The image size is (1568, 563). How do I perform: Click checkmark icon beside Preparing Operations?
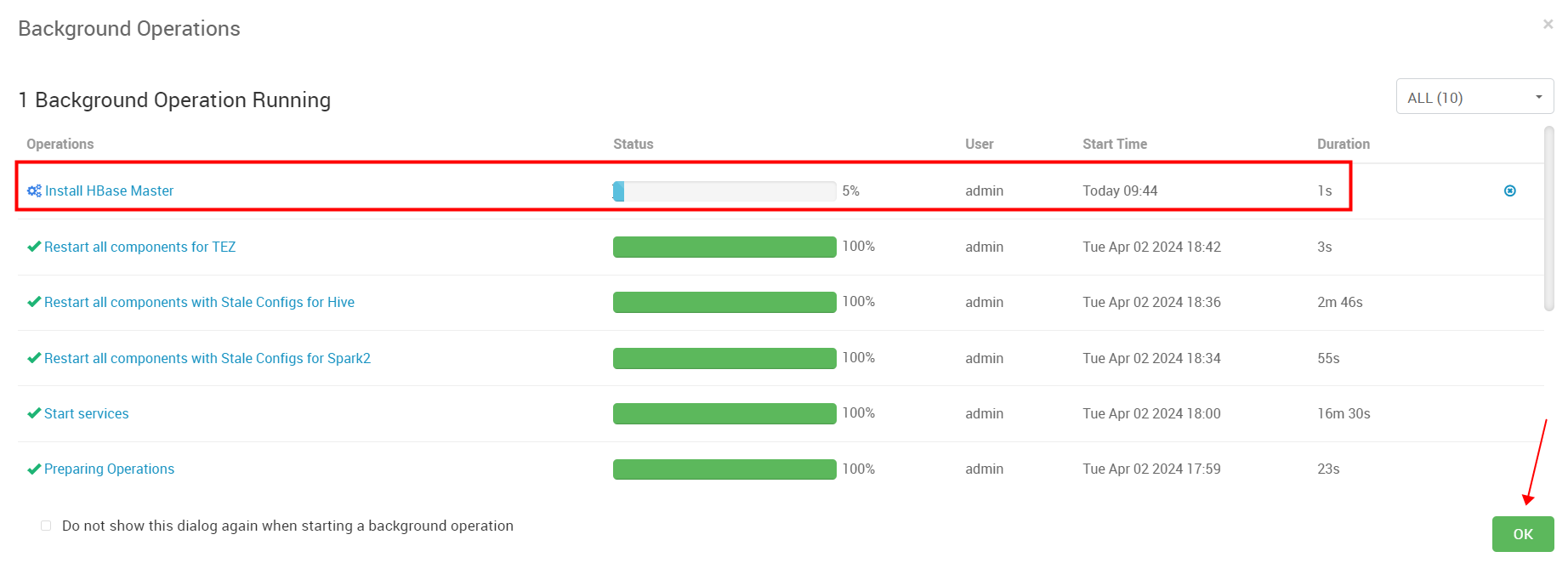pos(34,469)
